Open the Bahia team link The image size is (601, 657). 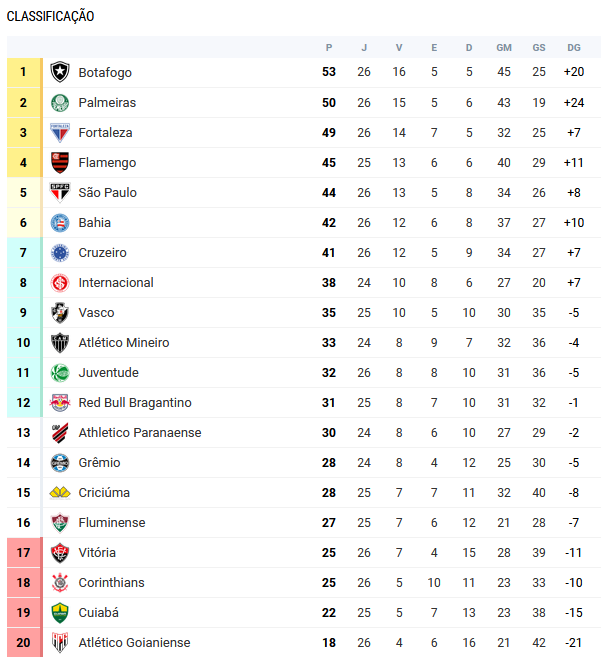95,222
